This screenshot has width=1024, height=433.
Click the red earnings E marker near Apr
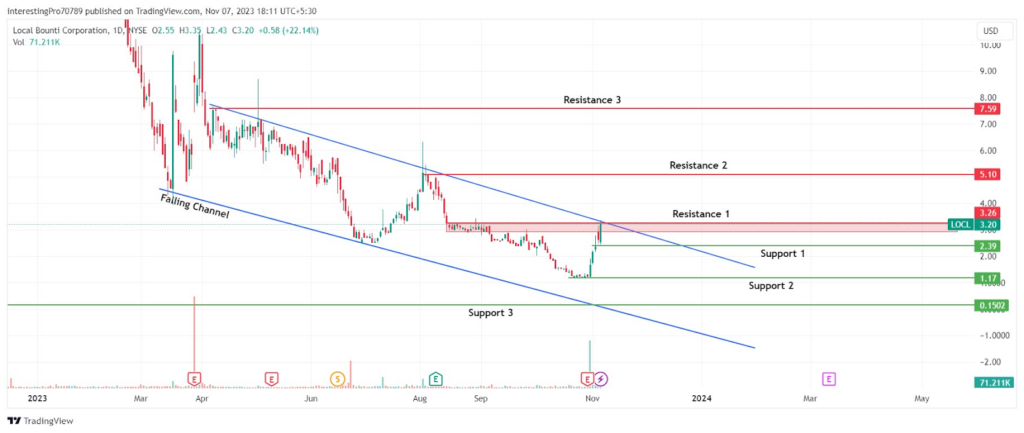[x=194, y=377]
